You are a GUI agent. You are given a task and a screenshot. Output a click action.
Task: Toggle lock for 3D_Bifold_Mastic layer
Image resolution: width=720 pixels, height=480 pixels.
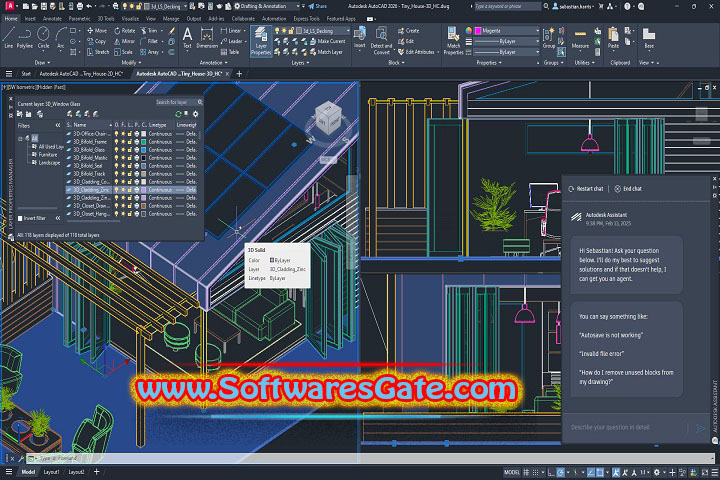tap(130, 158)
